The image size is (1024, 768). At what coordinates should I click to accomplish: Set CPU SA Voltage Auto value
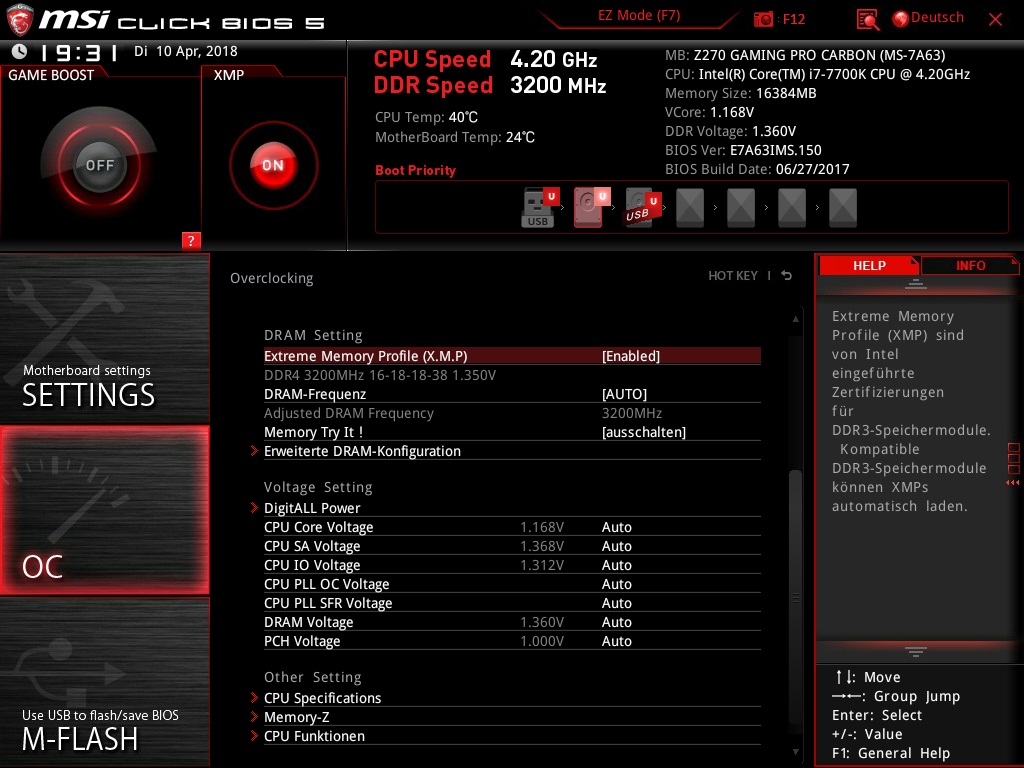point(616,546)
